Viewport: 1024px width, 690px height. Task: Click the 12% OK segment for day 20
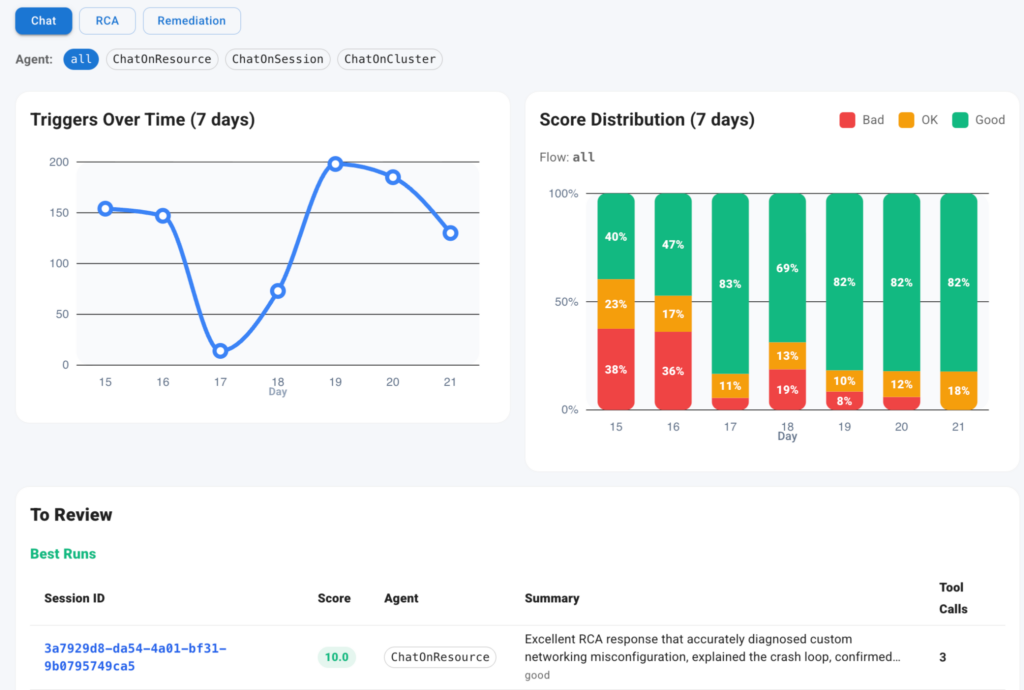point(901,384)
